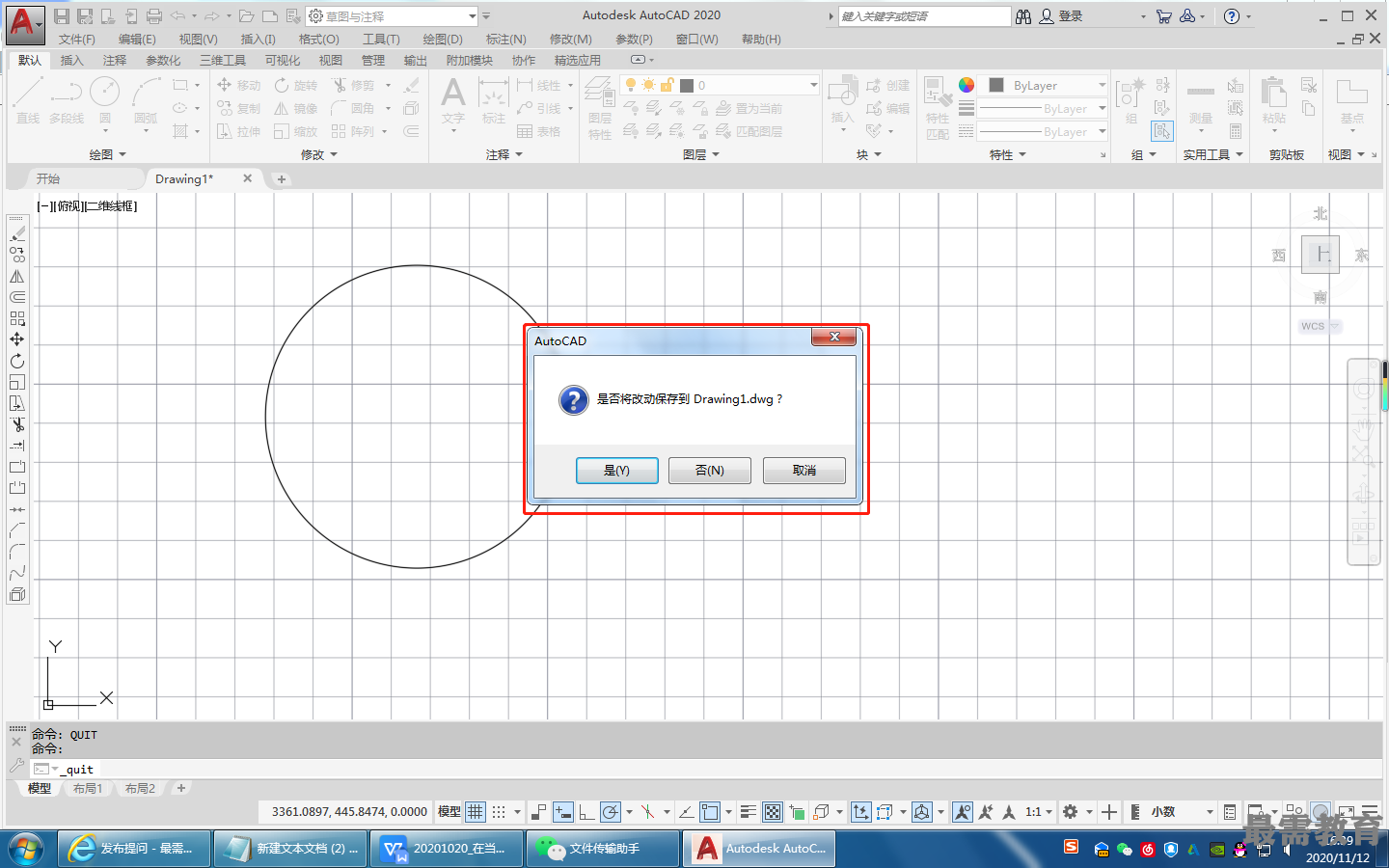Click the Stretch (拉伸) tool
This screenshot has width=1389, height=868.
coord(238,131)
